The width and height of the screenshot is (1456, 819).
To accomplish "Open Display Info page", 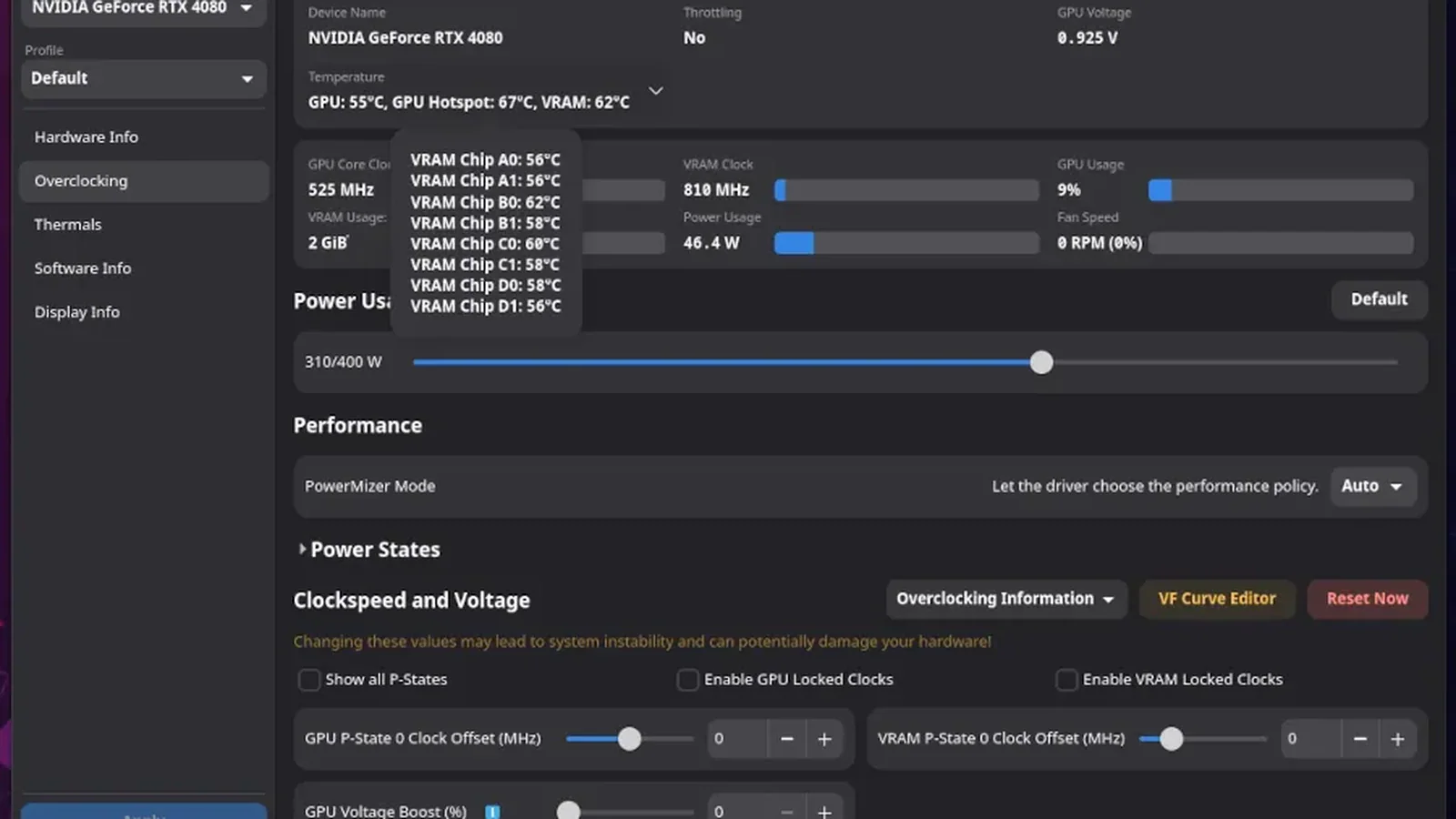I will point(144,311).
